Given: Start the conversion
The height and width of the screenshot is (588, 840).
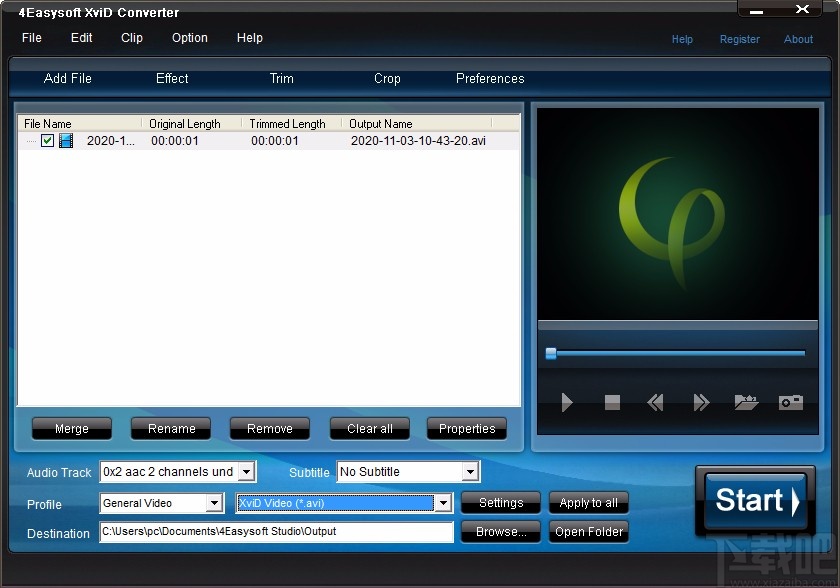Looking at the screenshot, I should tap(754, 500).
